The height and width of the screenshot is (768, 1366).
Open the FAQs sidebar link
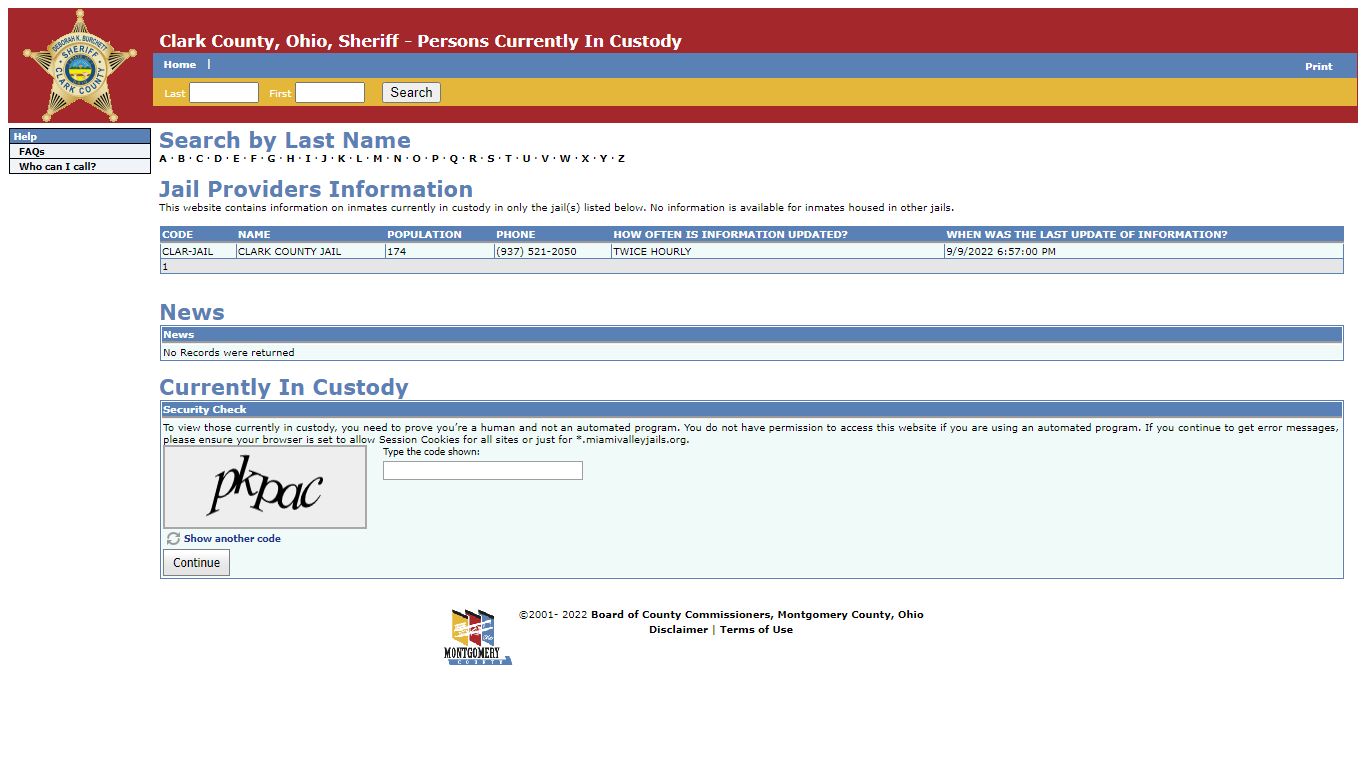tap(32, 152)
